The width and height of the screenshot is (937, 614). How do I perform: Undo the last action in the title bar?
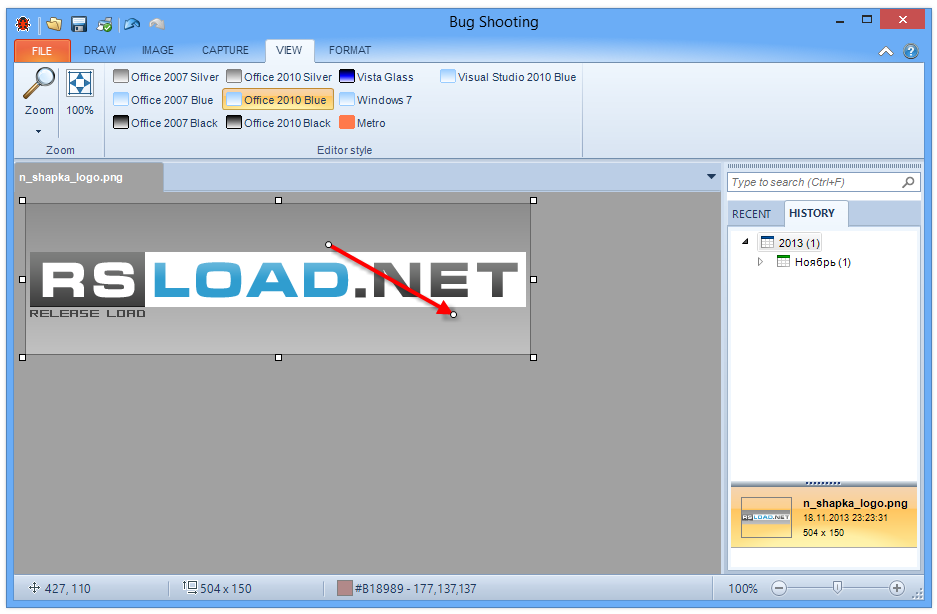[132, 24]
